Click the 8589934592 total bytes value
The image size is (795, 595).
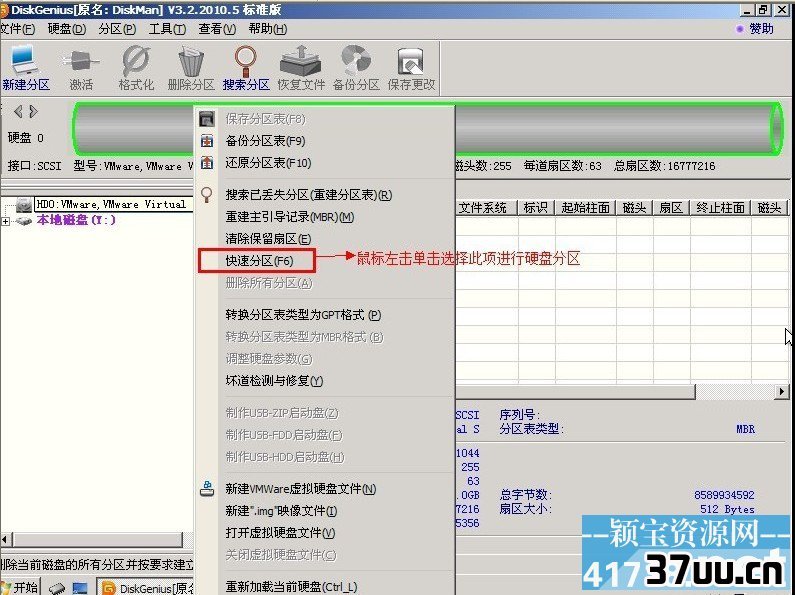(725, 495)
